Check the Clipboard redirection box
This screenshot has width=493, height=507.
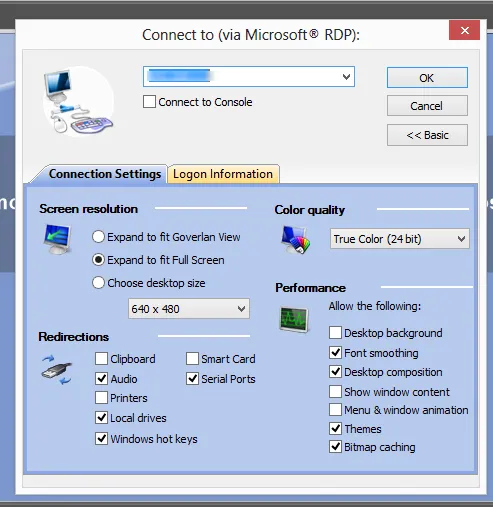coord(101,359)
